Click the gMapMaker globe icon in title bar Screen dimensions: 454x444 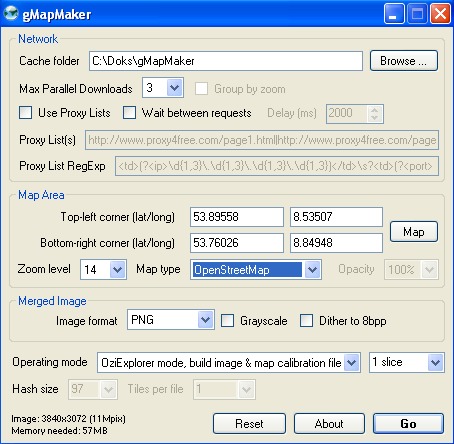point(10,13)
